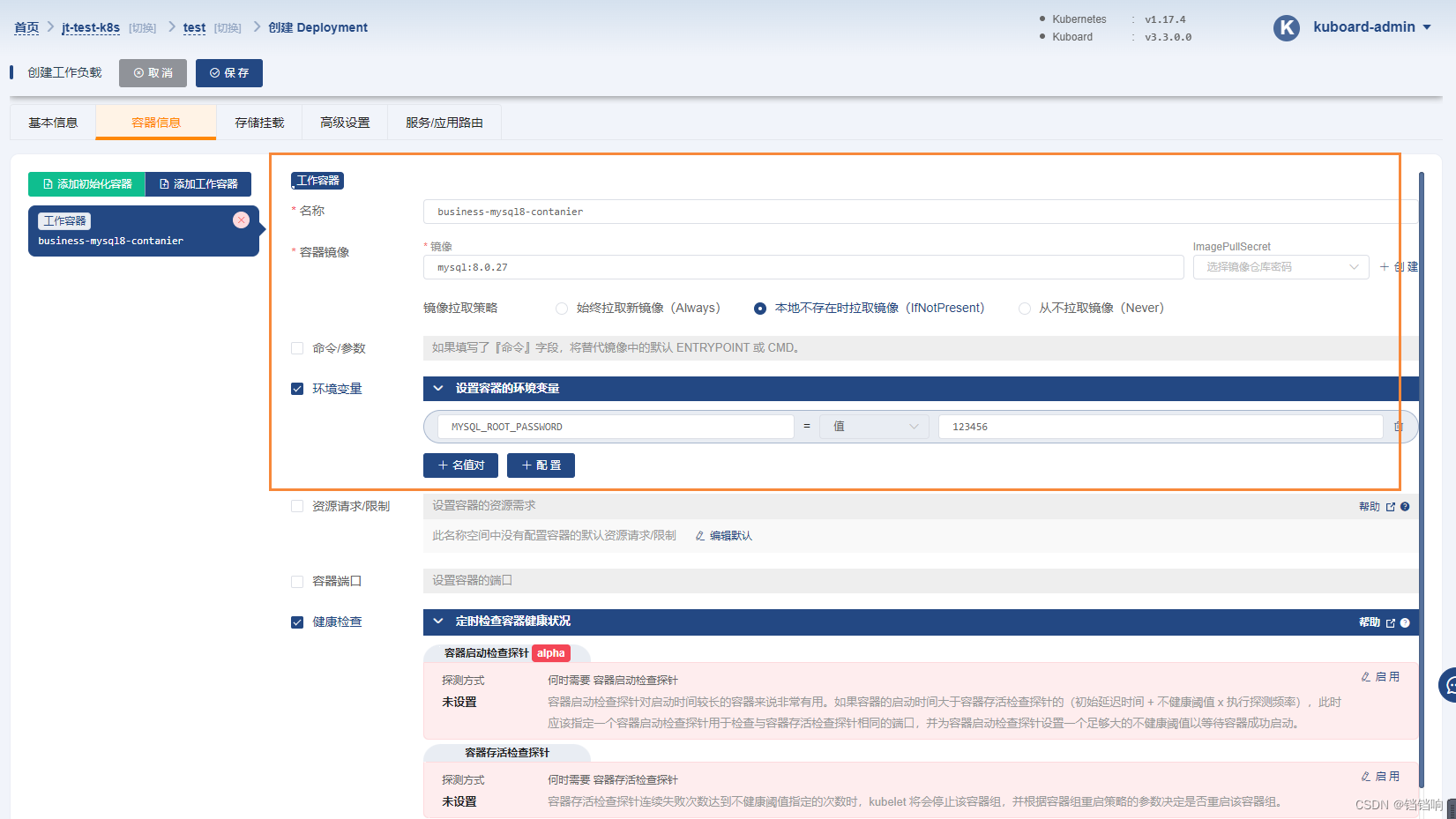This screenshot has width=1456, height=819.
Task: Tick the 命令/参数 checkbox
Action: tap(297, 348)
